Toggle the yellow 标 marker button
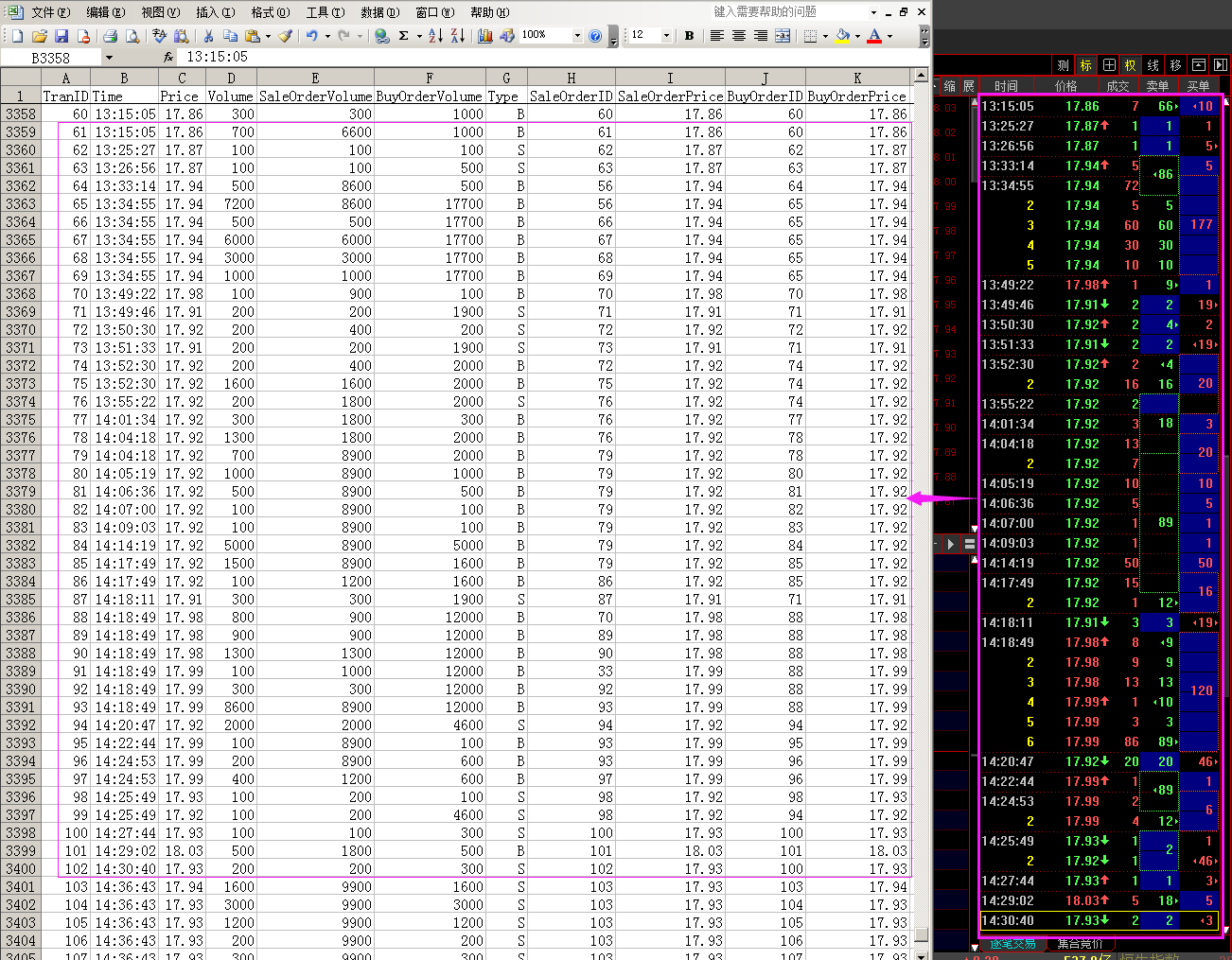Screen dimensions: 1232x960 point(1085,65)
